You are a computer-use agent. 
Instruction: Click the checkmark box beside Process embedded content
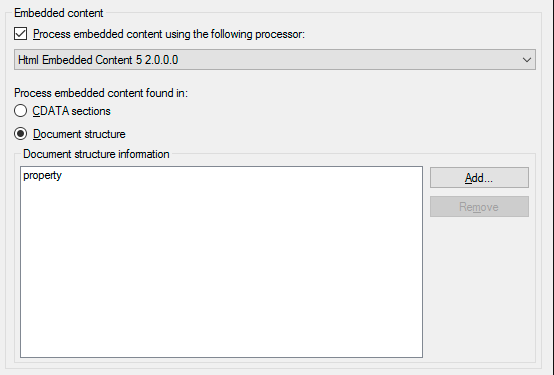20,34
